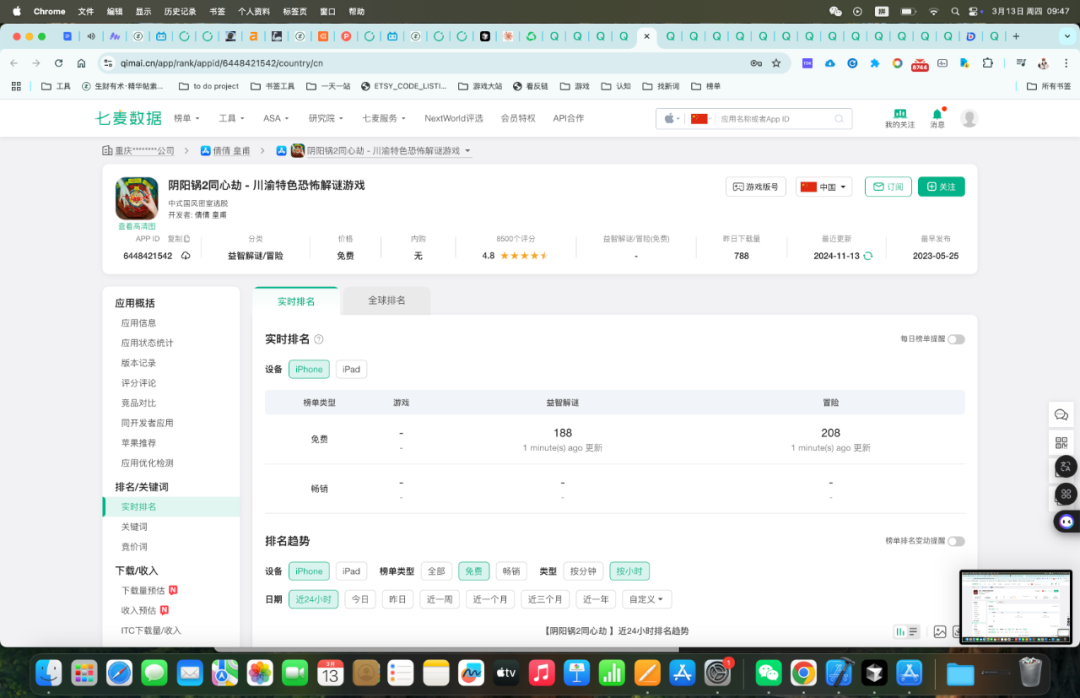Click the chart view icon above trend graph

(900, 632)
